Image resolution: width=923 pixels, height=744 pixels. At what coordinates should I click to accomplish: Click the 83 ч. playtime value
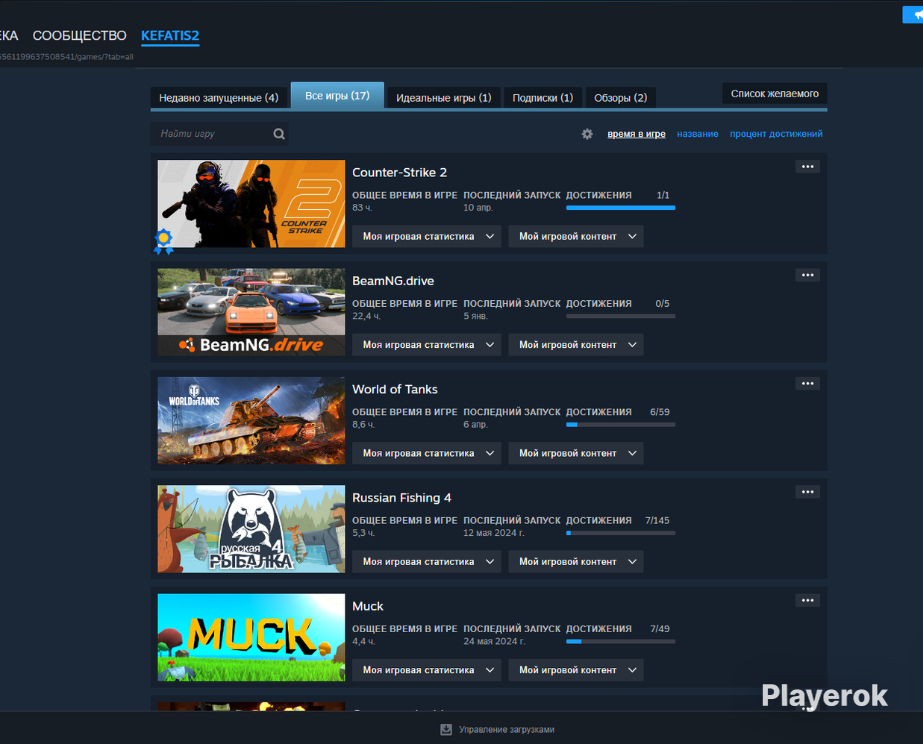362,208
